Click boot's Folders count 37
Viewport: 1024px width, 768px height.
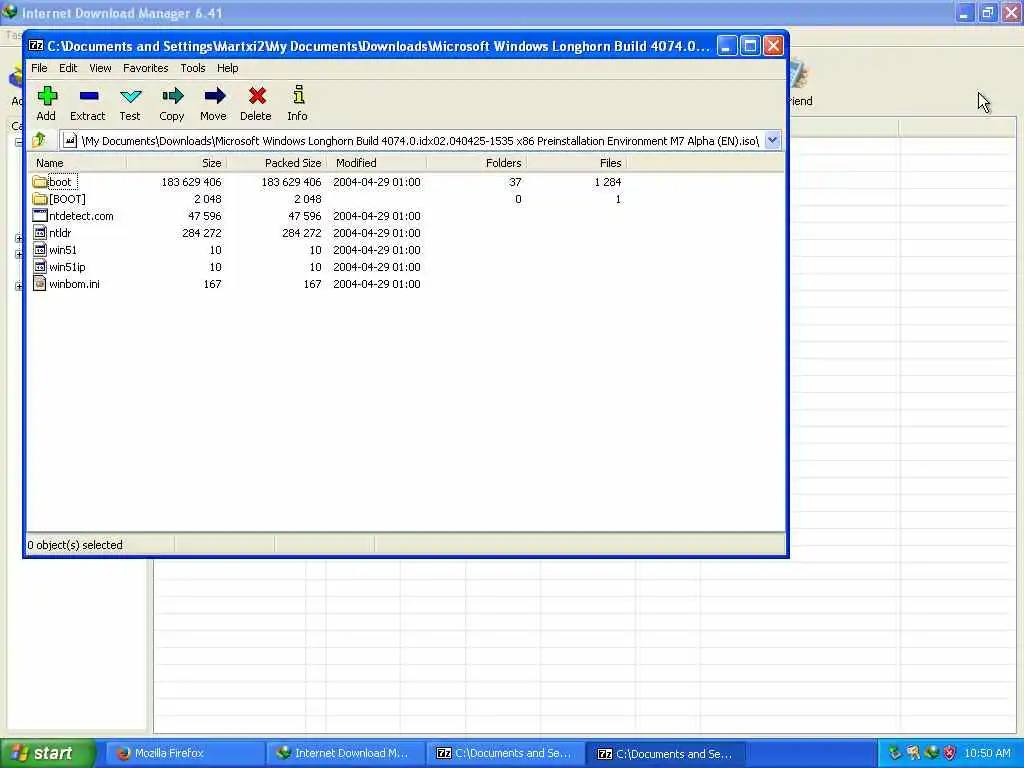515,182
